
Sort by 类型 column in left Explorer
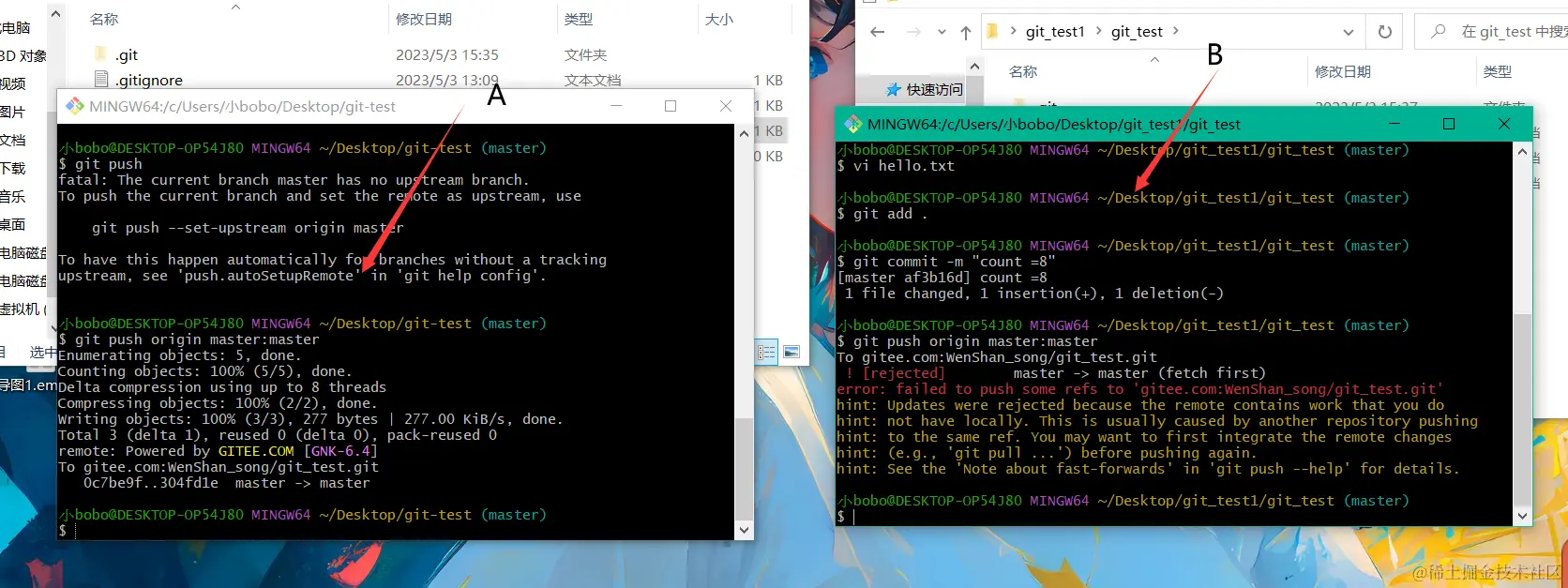click(578, 19)
